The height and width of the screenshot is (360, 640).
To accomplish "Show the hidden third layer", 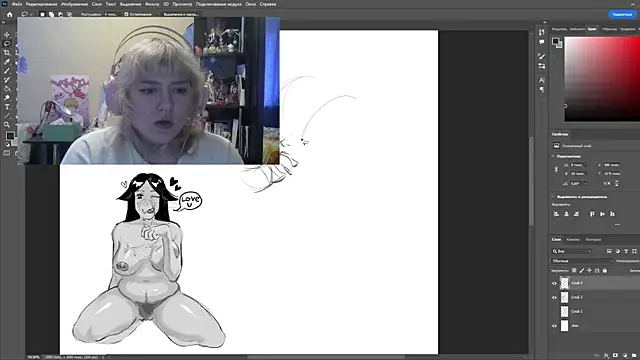I will point(554,312).
